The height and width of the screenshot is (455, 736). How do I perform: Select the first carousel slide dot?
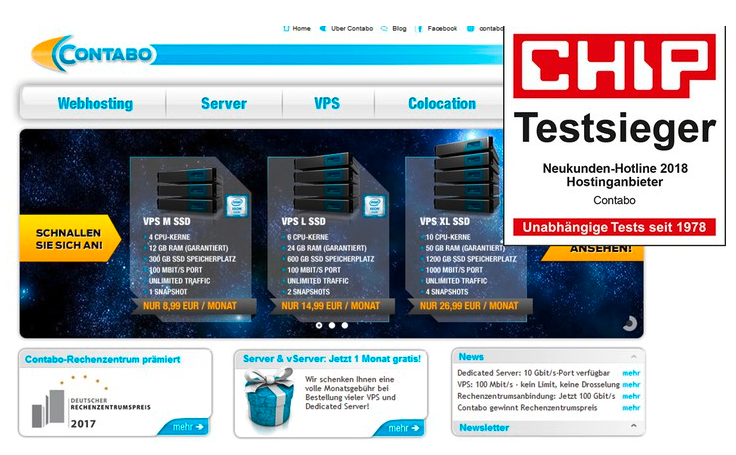pos(319,325)
